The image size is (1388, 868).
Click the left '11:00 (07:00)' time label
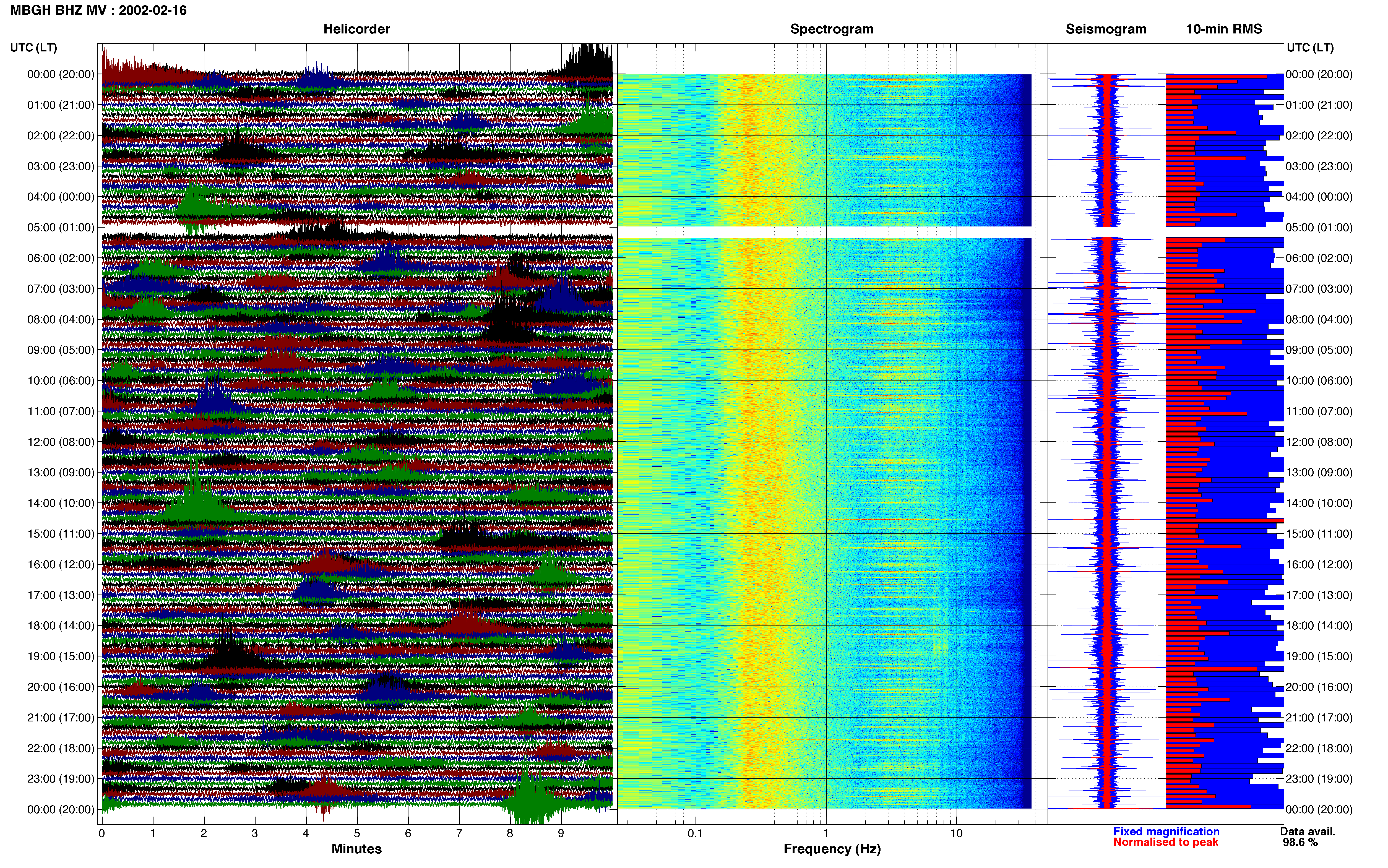pos(61,411)
